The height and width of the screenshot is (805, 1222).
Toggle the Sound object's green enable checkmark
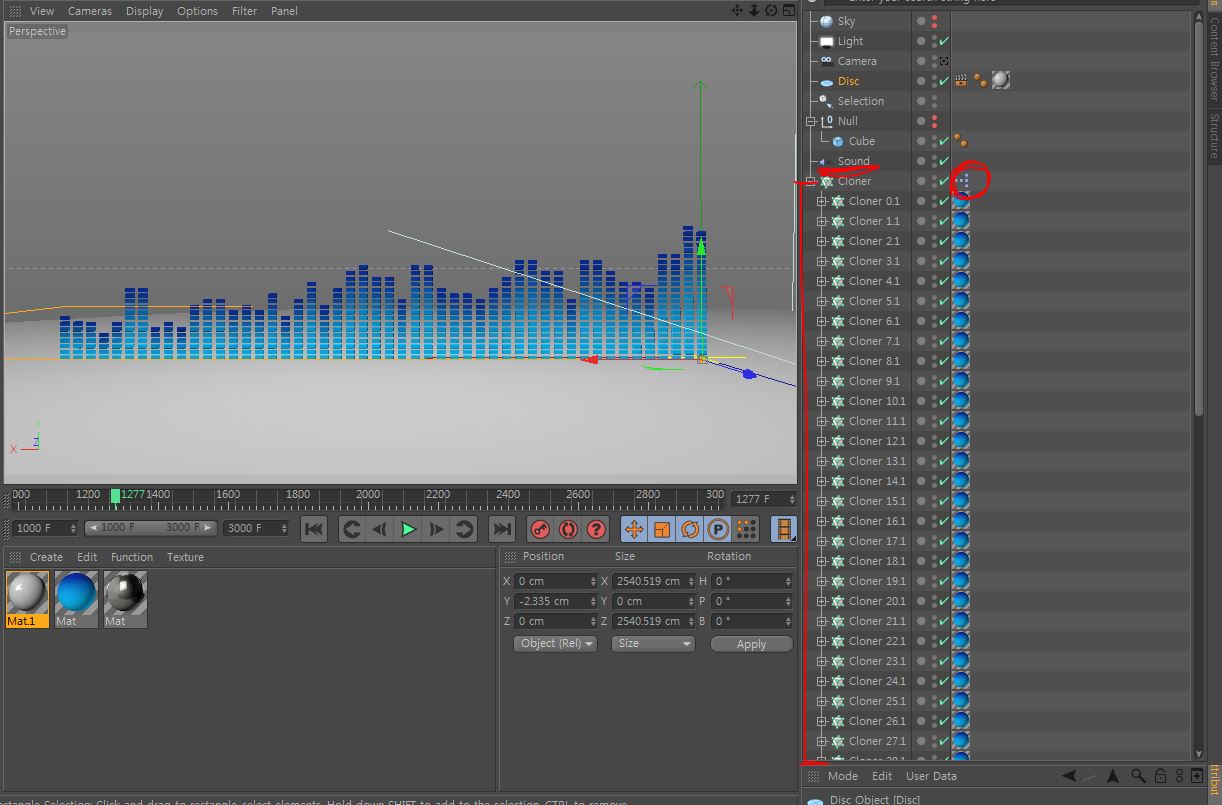944,161
